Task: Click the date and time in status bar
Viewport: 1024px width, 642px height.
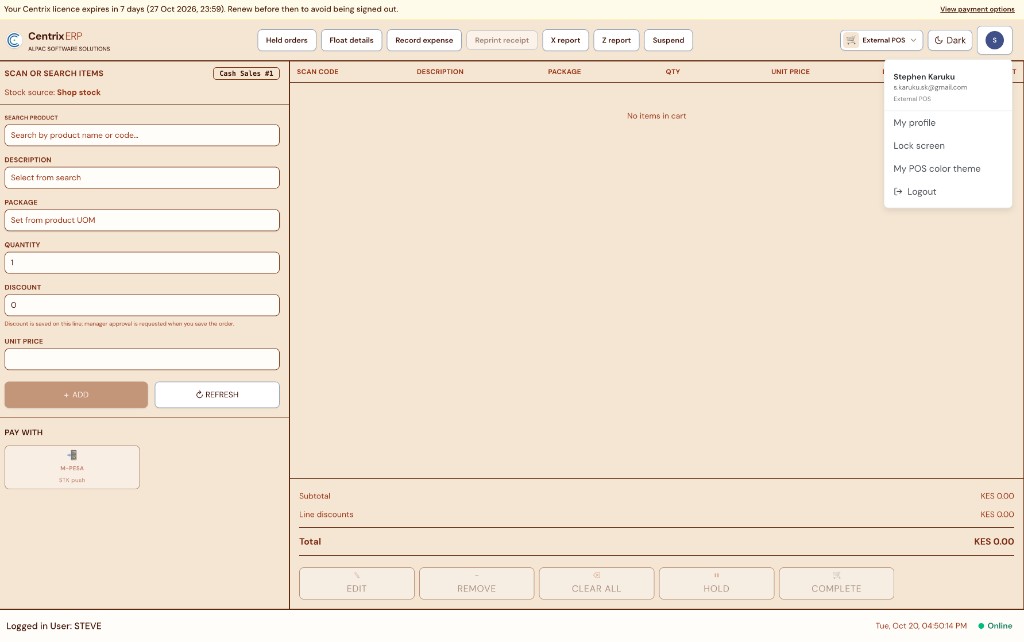Action: pyautogui.click(x=921, y=626)
